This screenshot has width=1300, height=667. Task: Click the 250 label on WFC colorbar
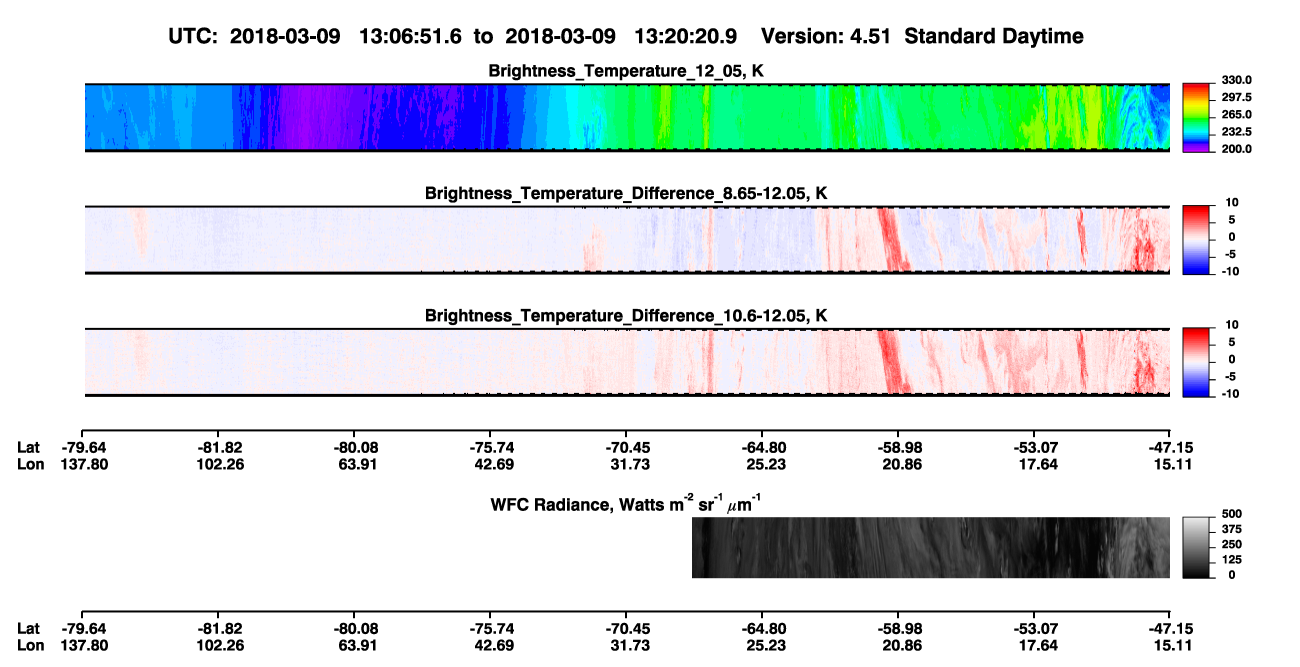[1230, 544]
